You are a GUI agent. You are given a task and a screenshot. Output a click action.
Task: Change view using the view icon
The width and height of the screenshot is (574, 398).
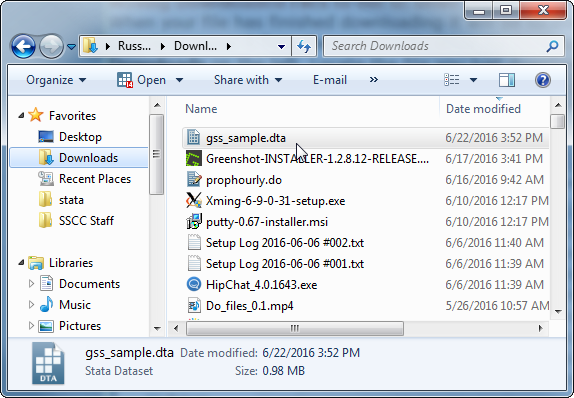click(x=452, y=79)
